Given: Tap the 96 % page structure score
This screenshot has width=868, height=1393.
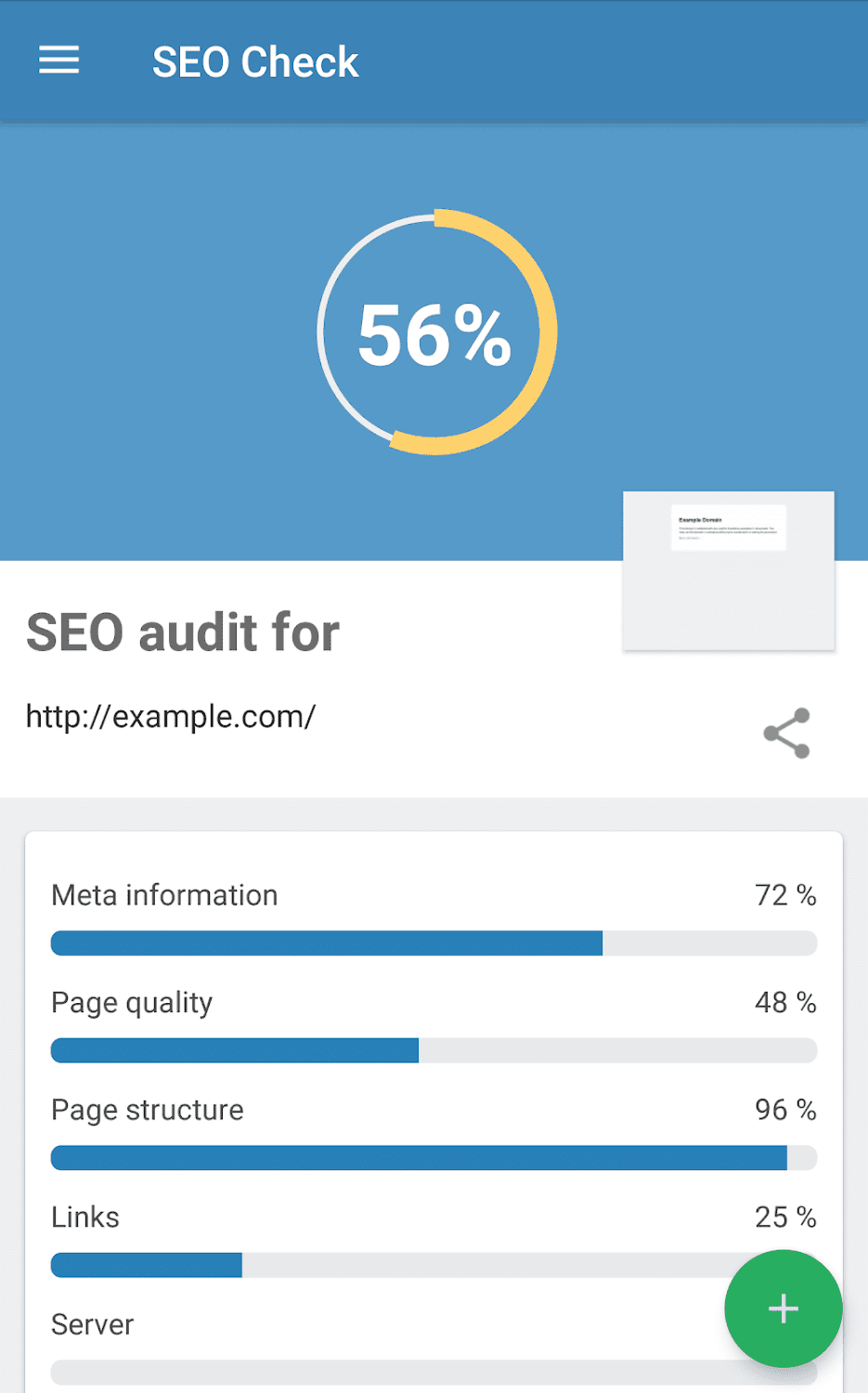Looking at the screenshot, I should click(x=784, y=1110).
